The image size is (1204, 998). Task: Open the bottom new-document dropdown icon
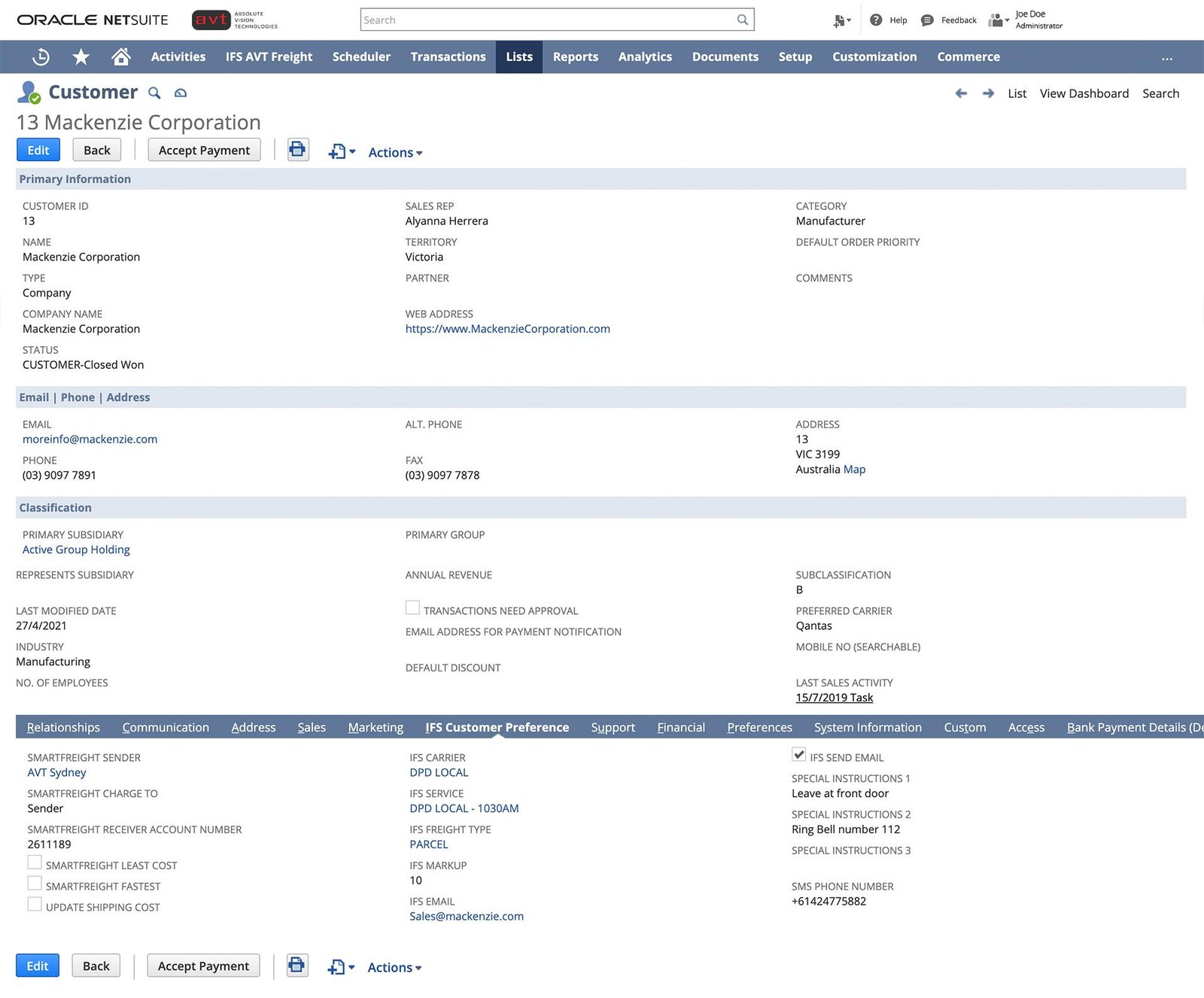tap(341, 967)
